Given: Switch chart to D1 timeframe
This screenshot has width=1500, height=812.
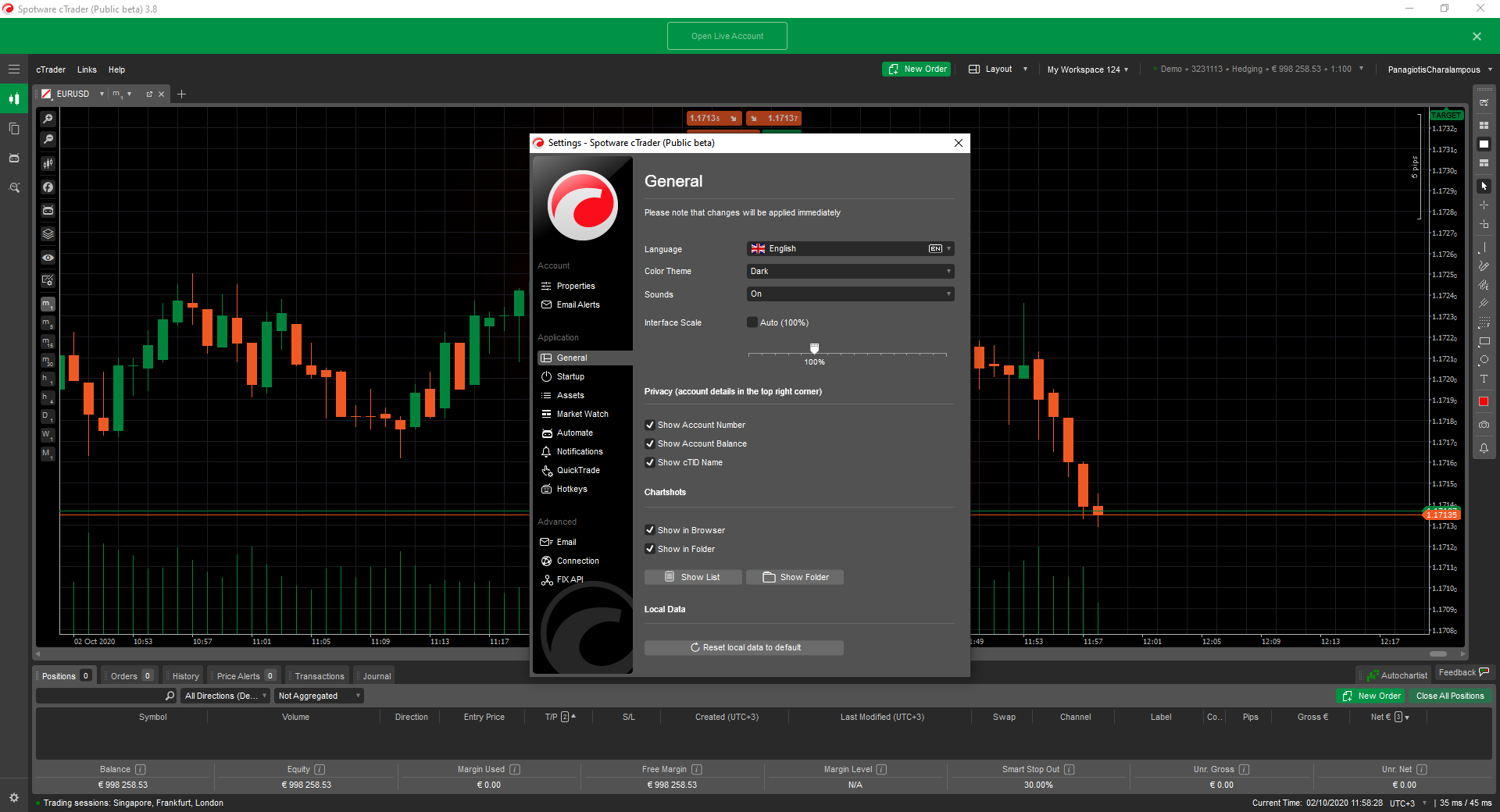Looking at the screenshot, I should click(48, 417).
